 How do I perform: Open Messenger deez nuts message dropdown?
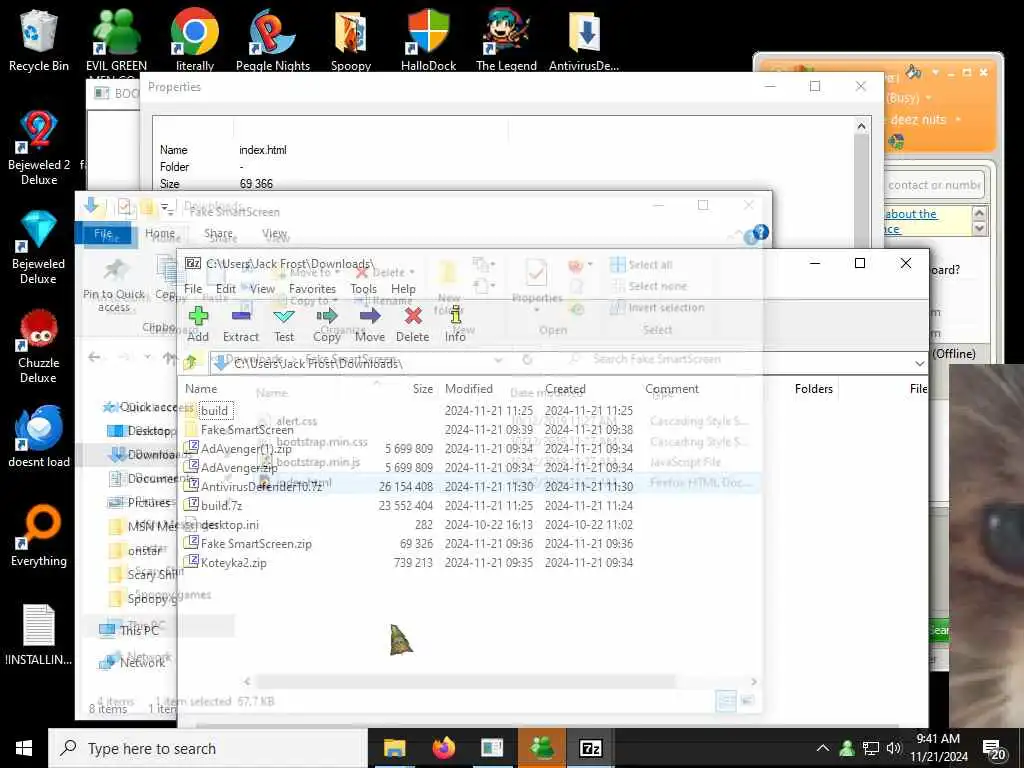coord(957,120)
